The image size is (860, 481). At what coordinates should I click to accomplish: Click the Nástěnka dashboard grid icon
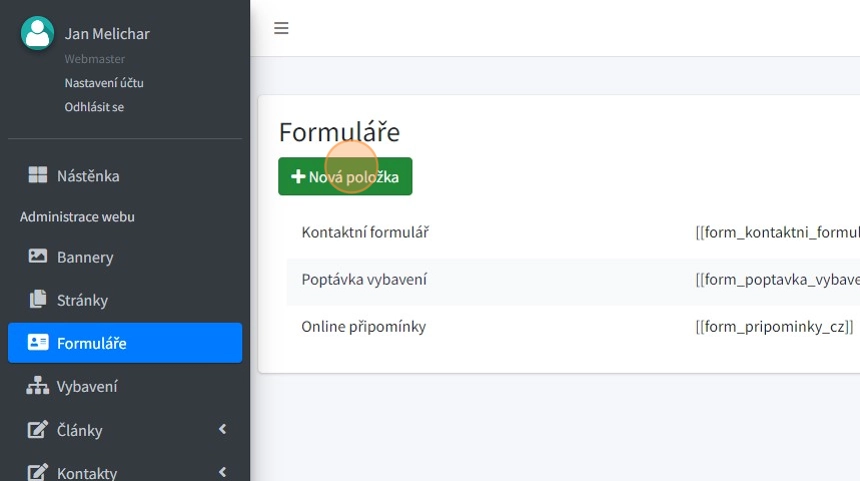(x=38, y=176)
